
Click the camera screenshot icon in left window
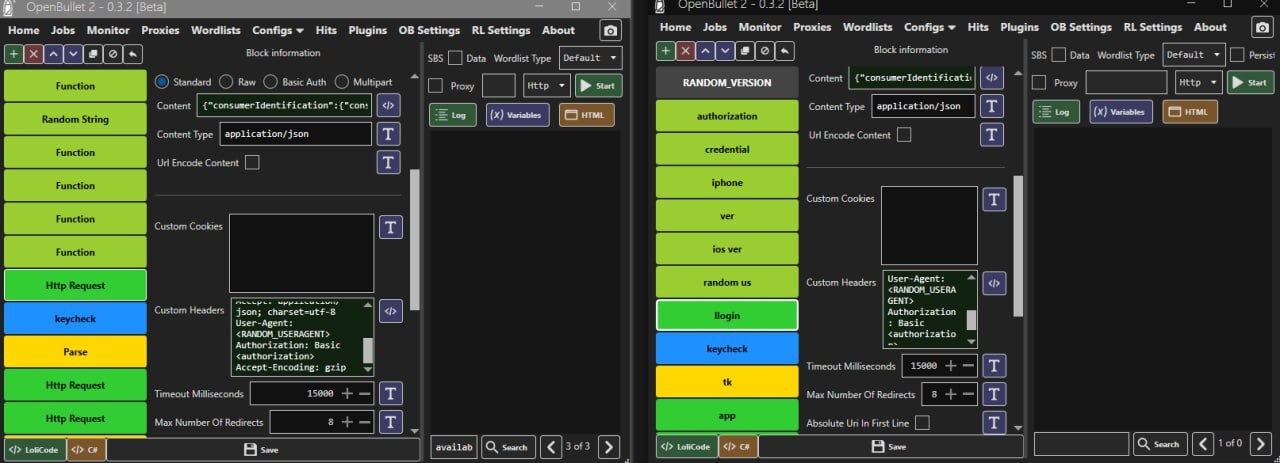[609, 31]
